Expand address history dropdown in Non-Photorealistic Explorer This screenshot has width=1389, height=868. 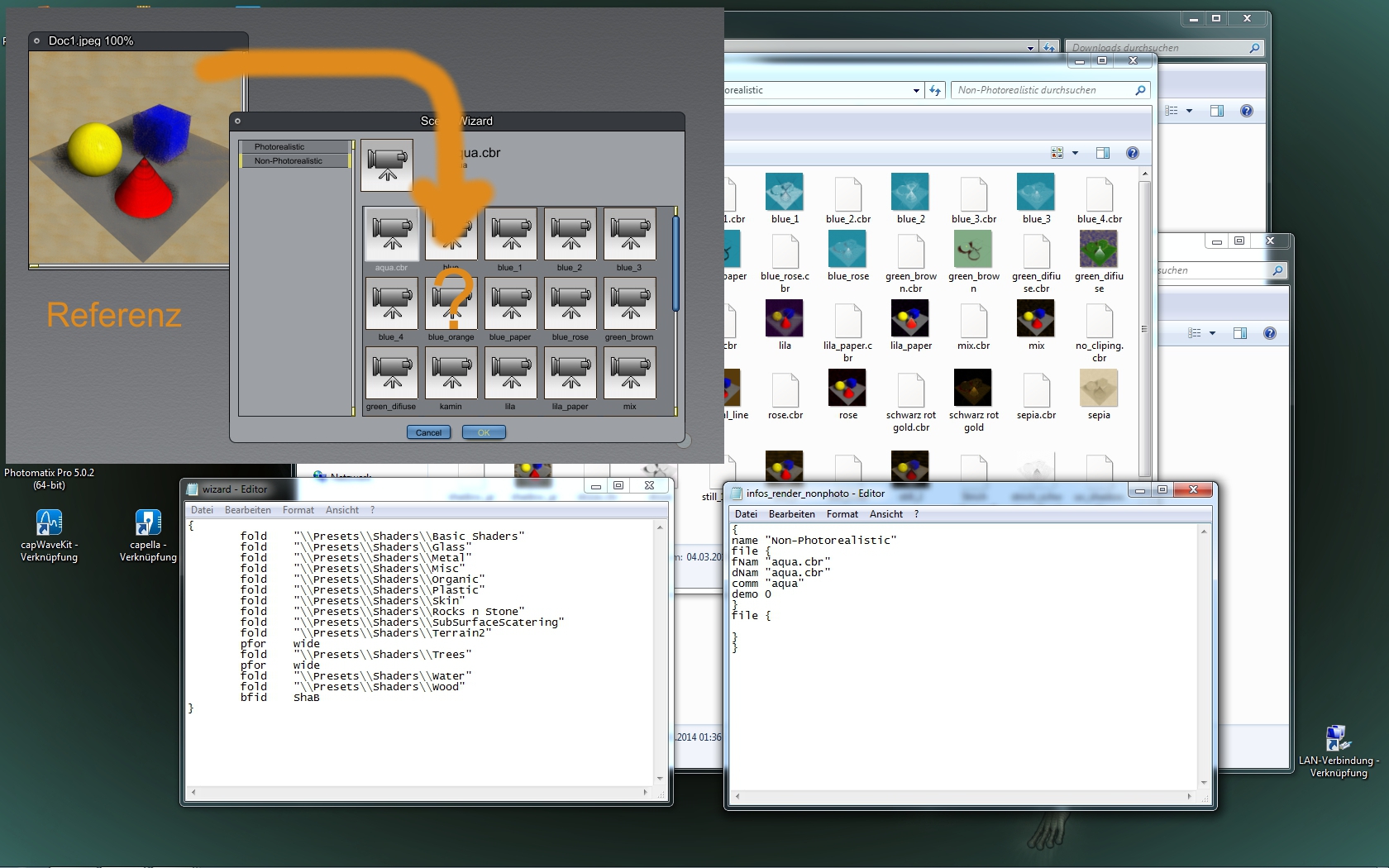916,90
